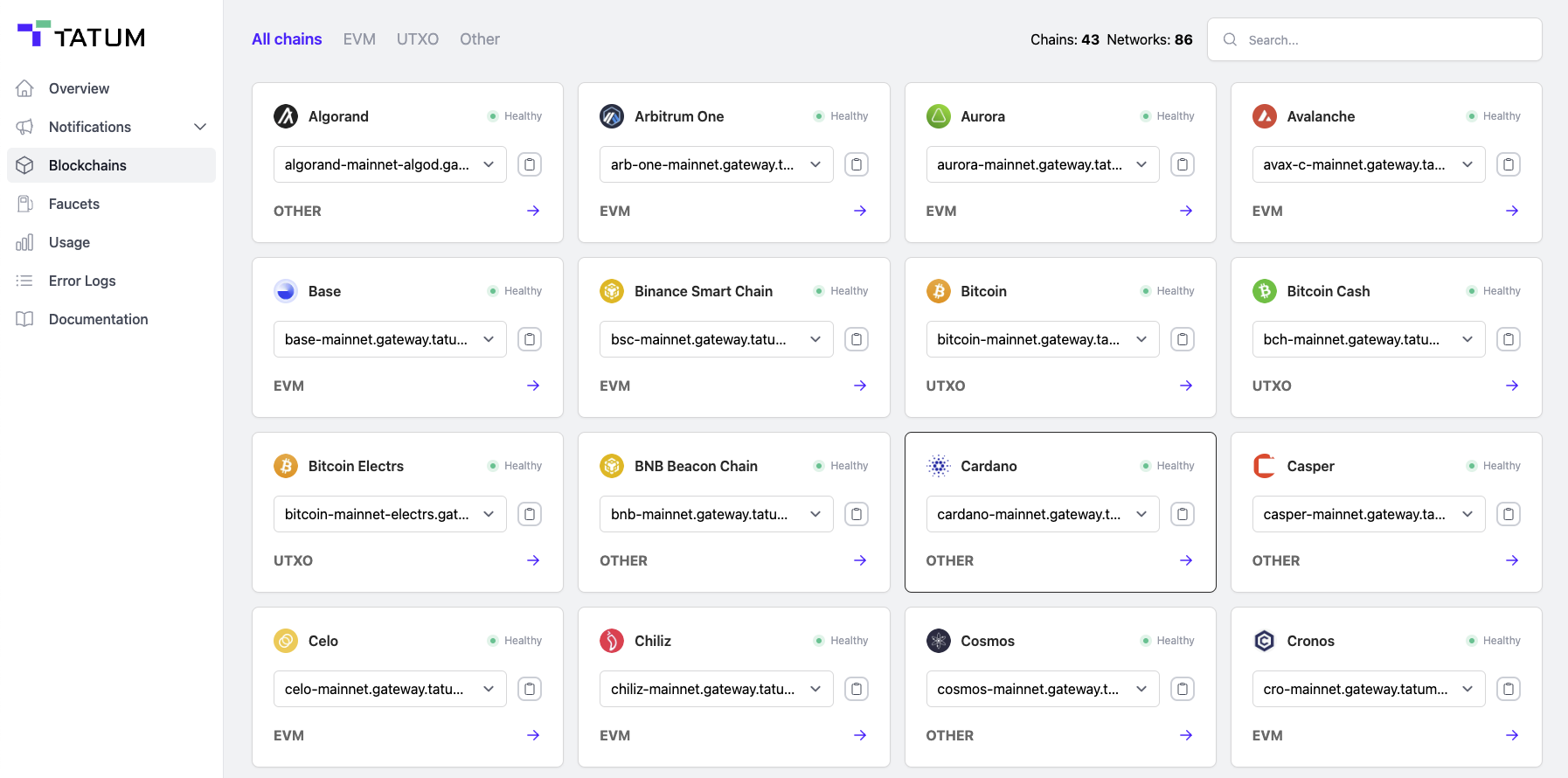The width and height of the screenshot is (1568, 778).
Task: Open Blockchains in the sidebar
Action: 111,165
